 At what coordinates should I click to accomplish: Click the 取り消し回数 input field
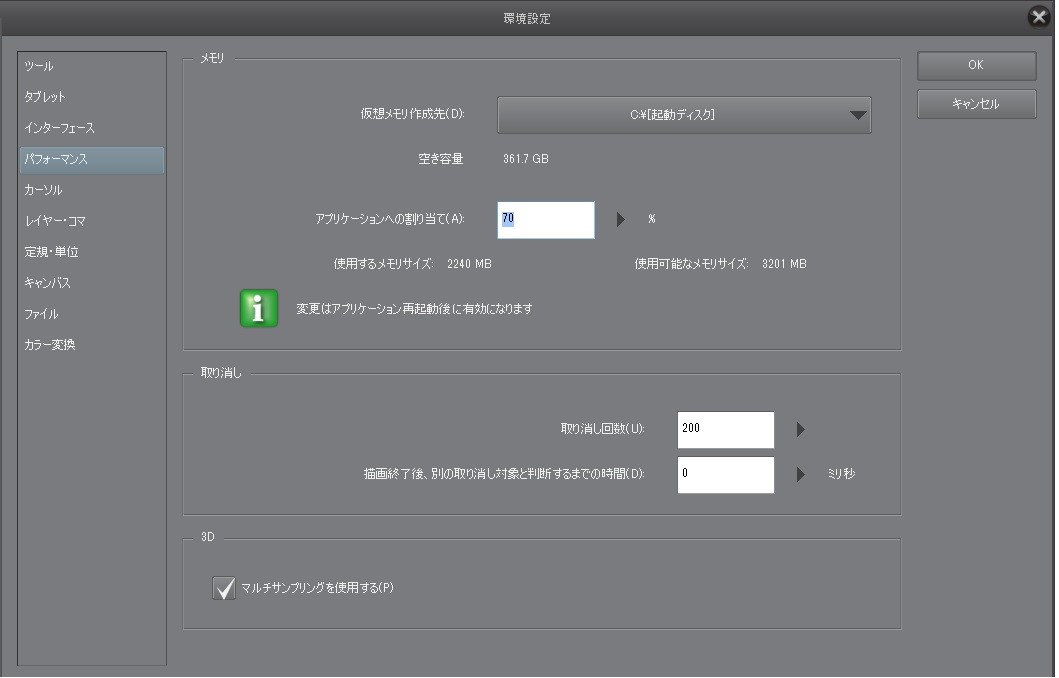click(725, 430)
